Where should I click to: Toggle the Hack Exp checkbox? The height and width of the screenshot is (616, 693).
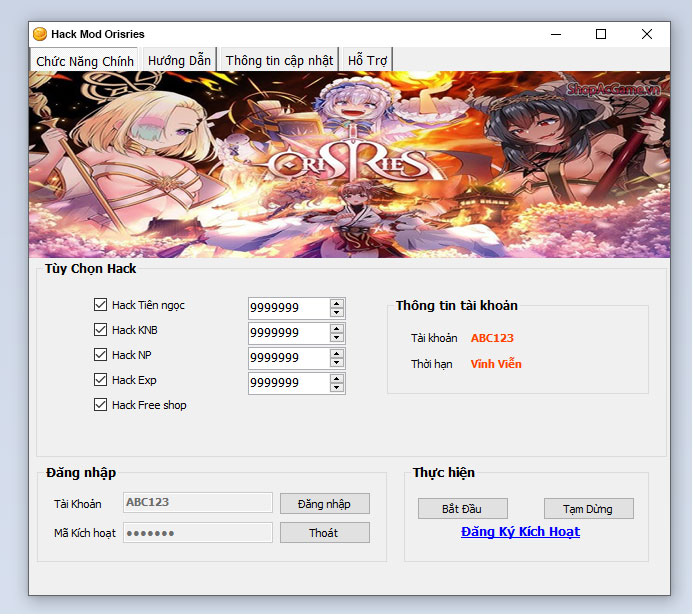[100, 380]
